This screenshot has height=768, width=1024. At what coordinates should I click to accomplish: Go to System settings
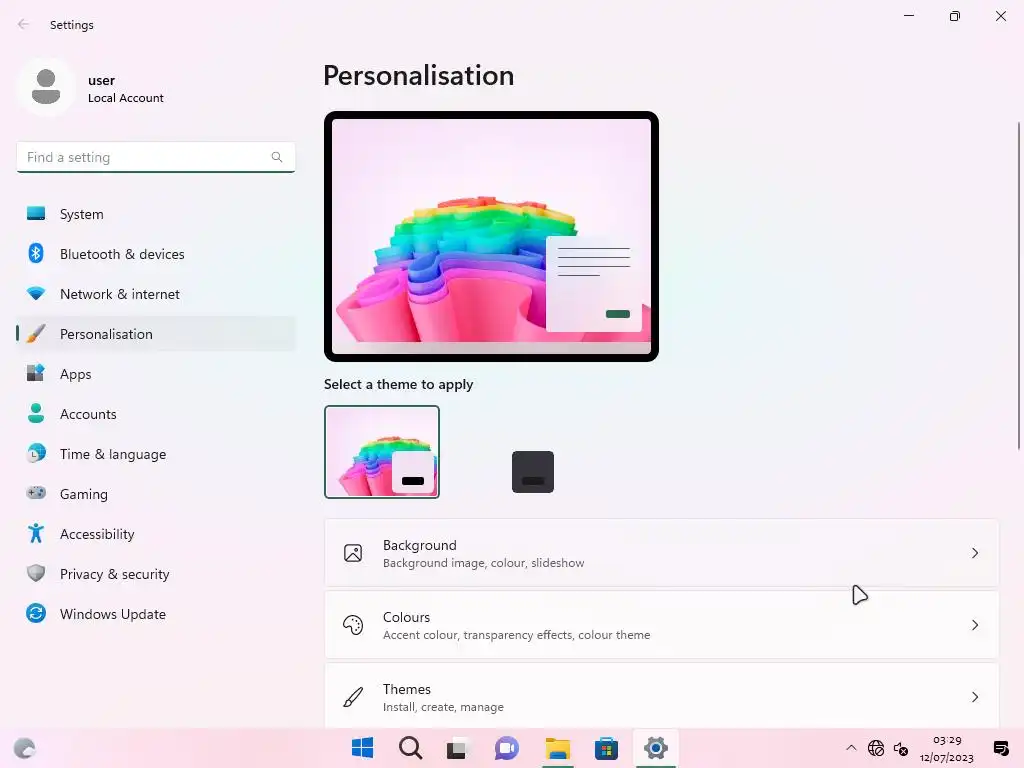click(x=155, y=214)
